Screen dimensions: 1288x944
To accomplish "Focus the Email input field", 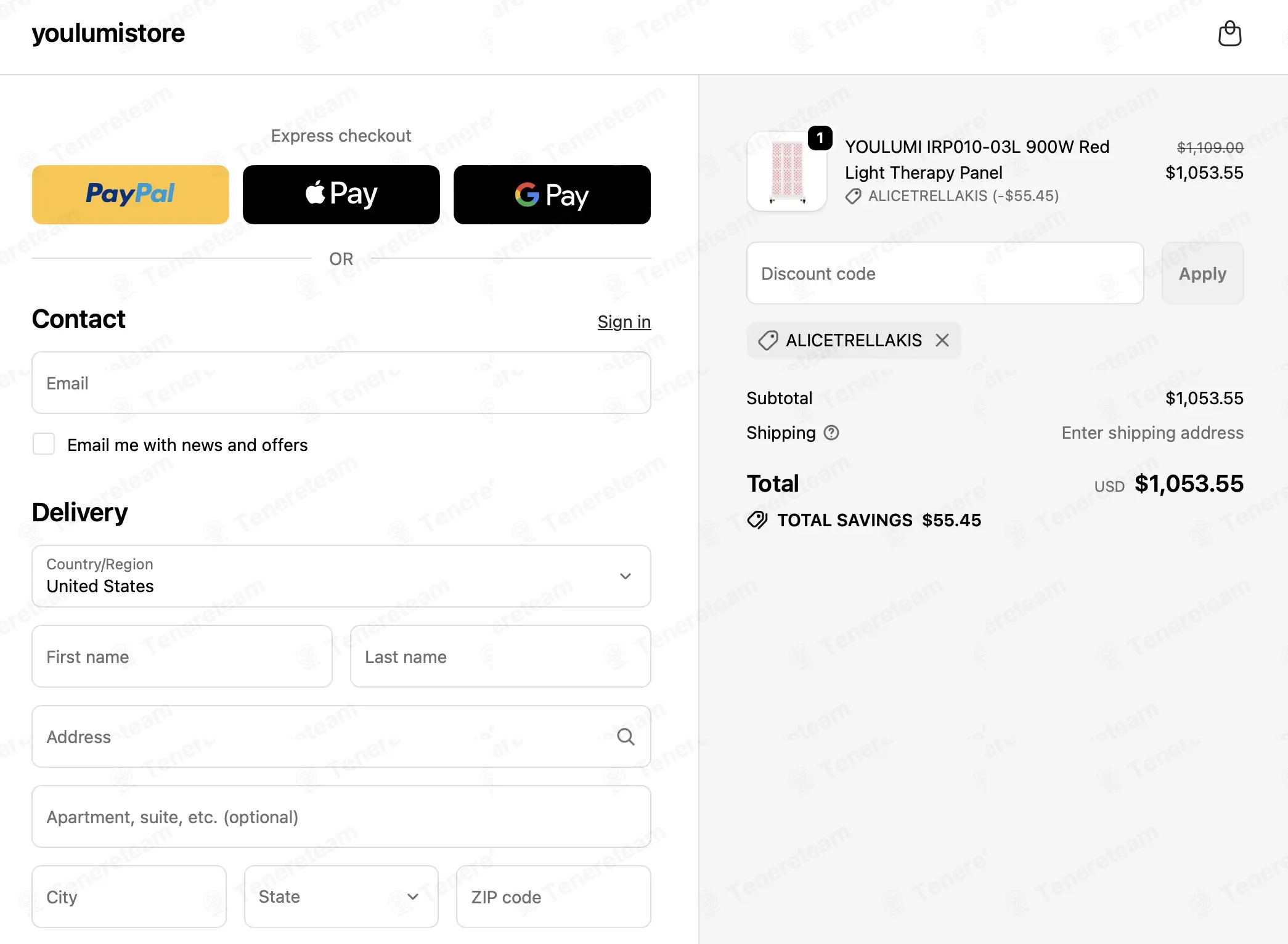I will point(341,383).
